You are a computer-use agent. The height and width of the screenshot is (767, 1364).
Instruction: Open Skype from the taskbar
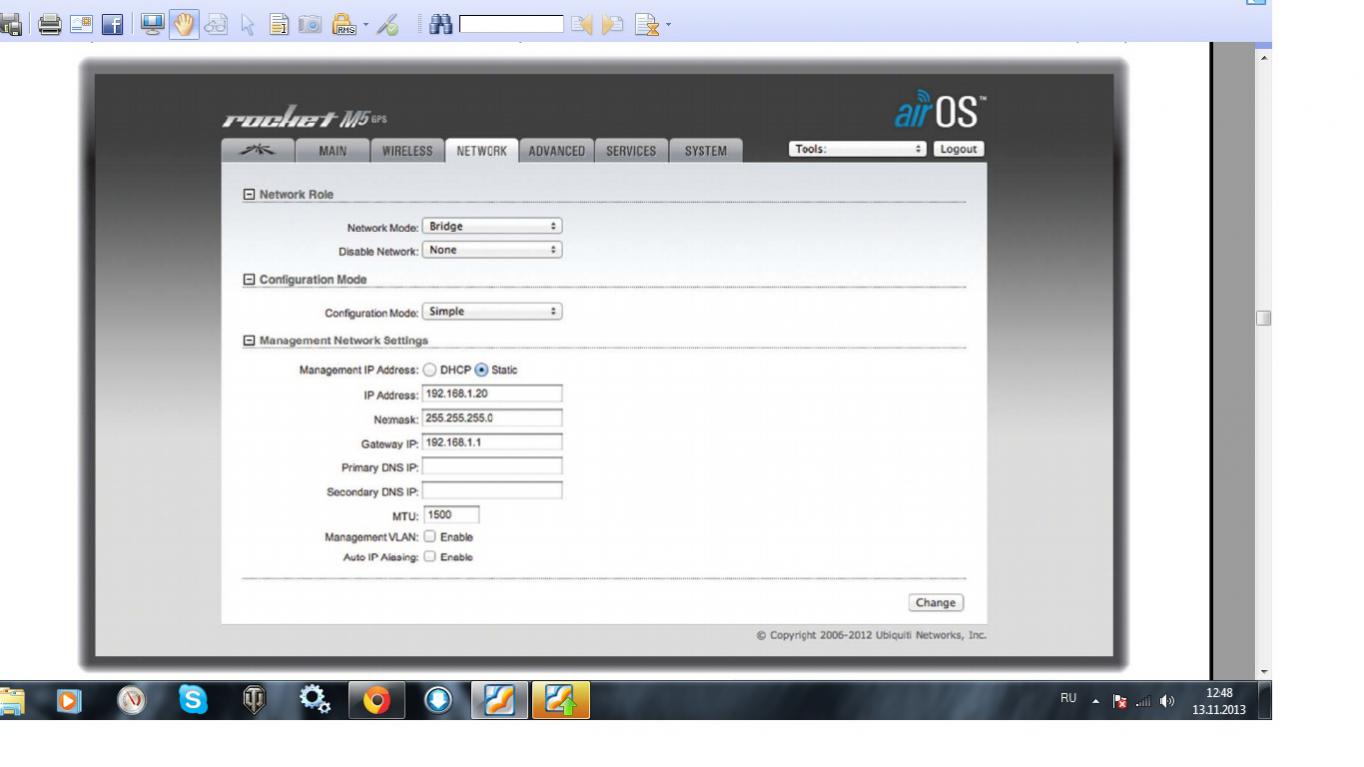coord(192,702)
